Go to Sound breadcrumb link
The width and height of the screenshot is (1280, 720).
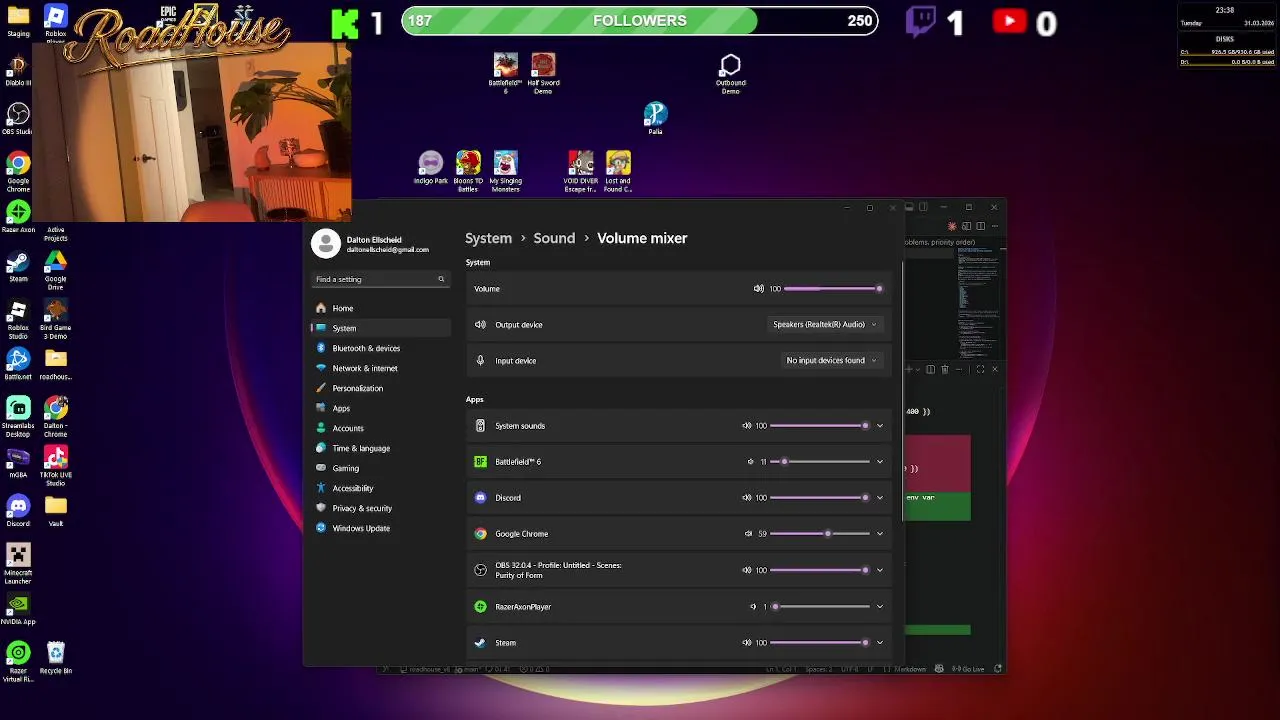(x=554, y=238)
